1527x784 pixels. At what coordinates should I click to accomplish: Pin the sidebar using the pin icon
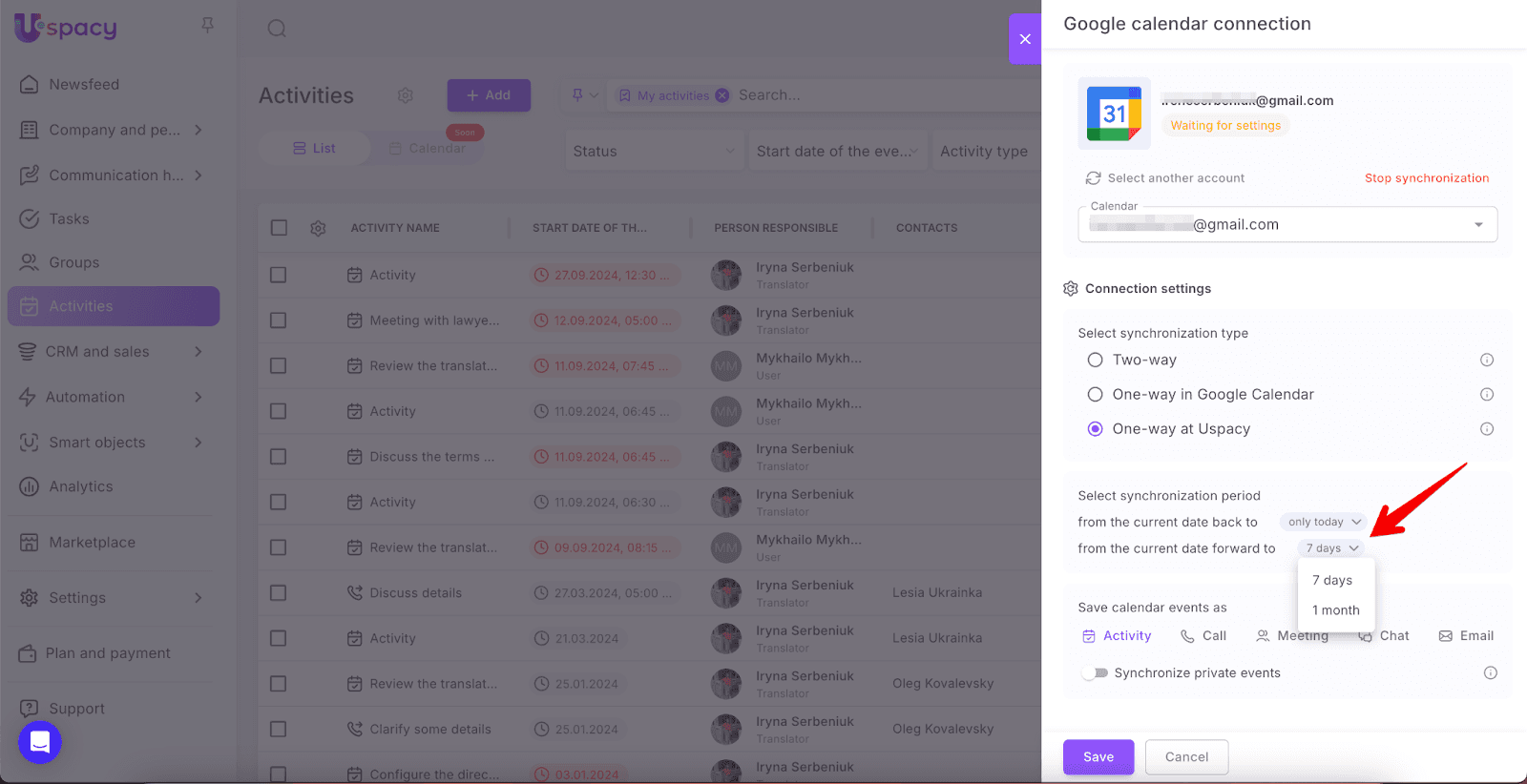click(x=207, y=26)
